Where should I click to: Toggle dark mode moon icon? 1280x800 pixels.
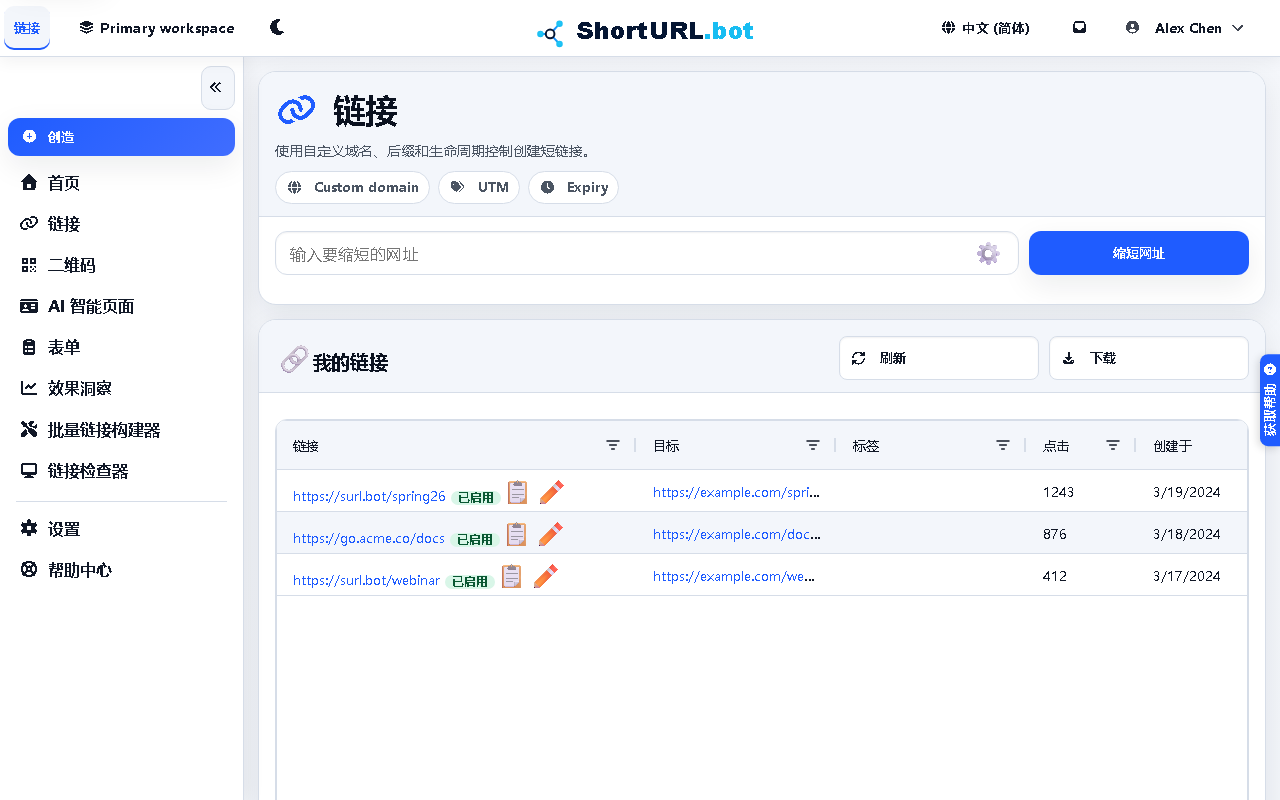(277, 28)
